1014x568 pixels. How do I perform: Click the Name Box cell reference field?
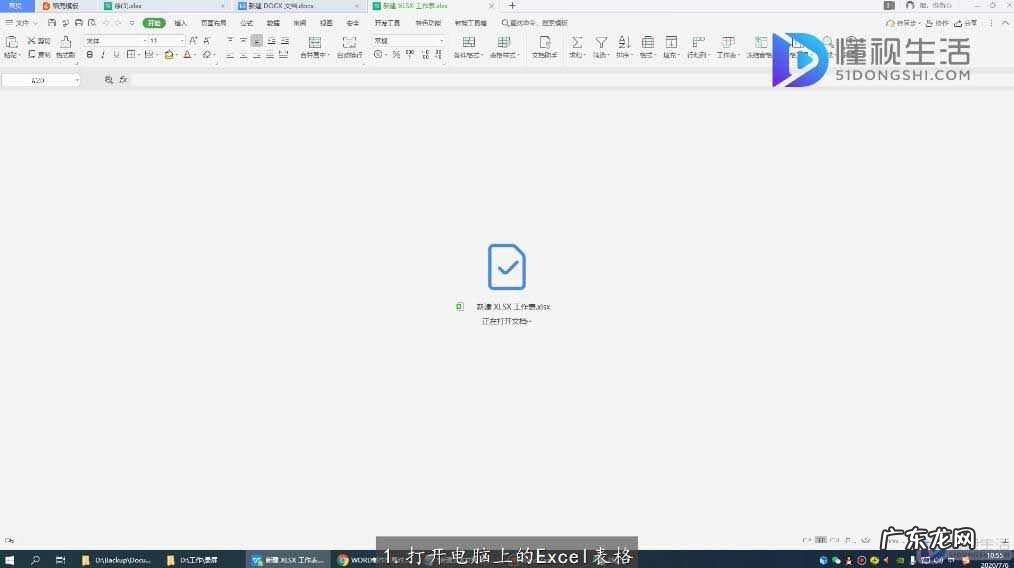click(40, 79)
